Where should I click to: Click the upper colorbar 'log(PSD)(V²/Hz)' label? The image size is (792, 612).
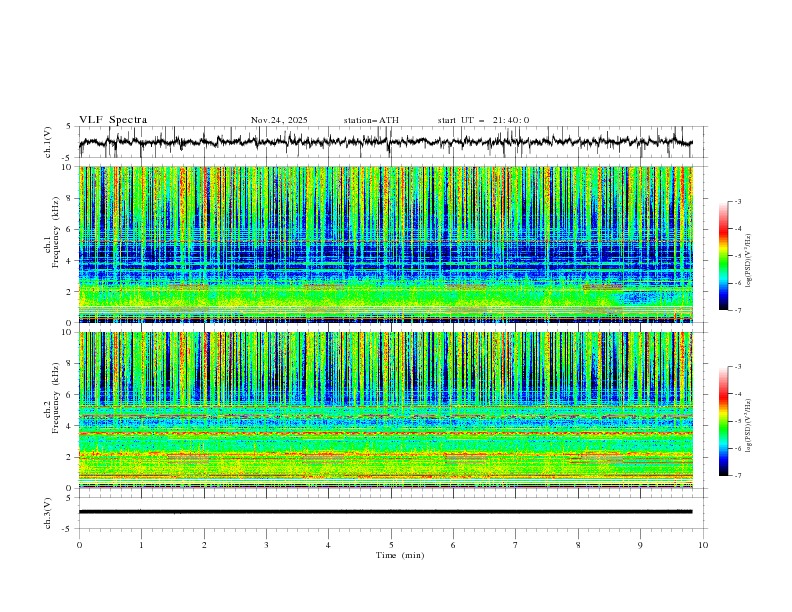(749, 261)
